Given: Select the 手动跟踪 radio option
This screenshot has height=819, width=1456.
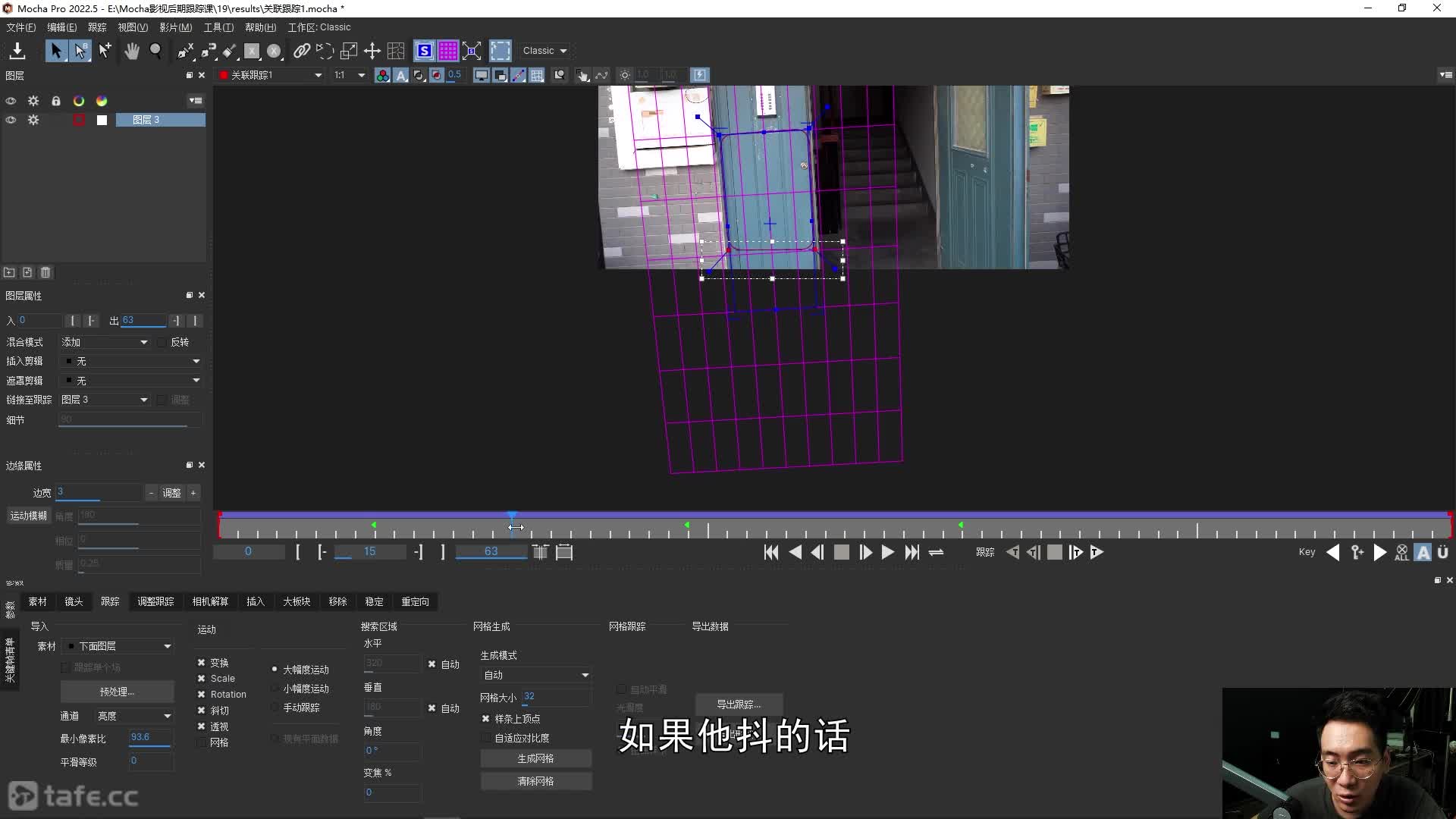Looking at the screenshot, I should [x=275, y=708].
